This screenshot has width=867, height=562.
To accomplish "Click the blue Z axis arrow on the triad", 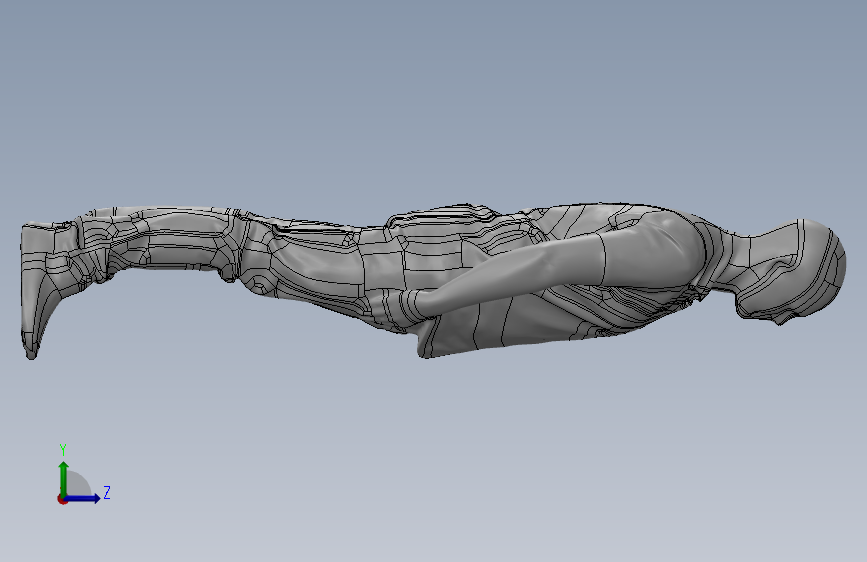I will pyautogui.click(x=82, y=498).
